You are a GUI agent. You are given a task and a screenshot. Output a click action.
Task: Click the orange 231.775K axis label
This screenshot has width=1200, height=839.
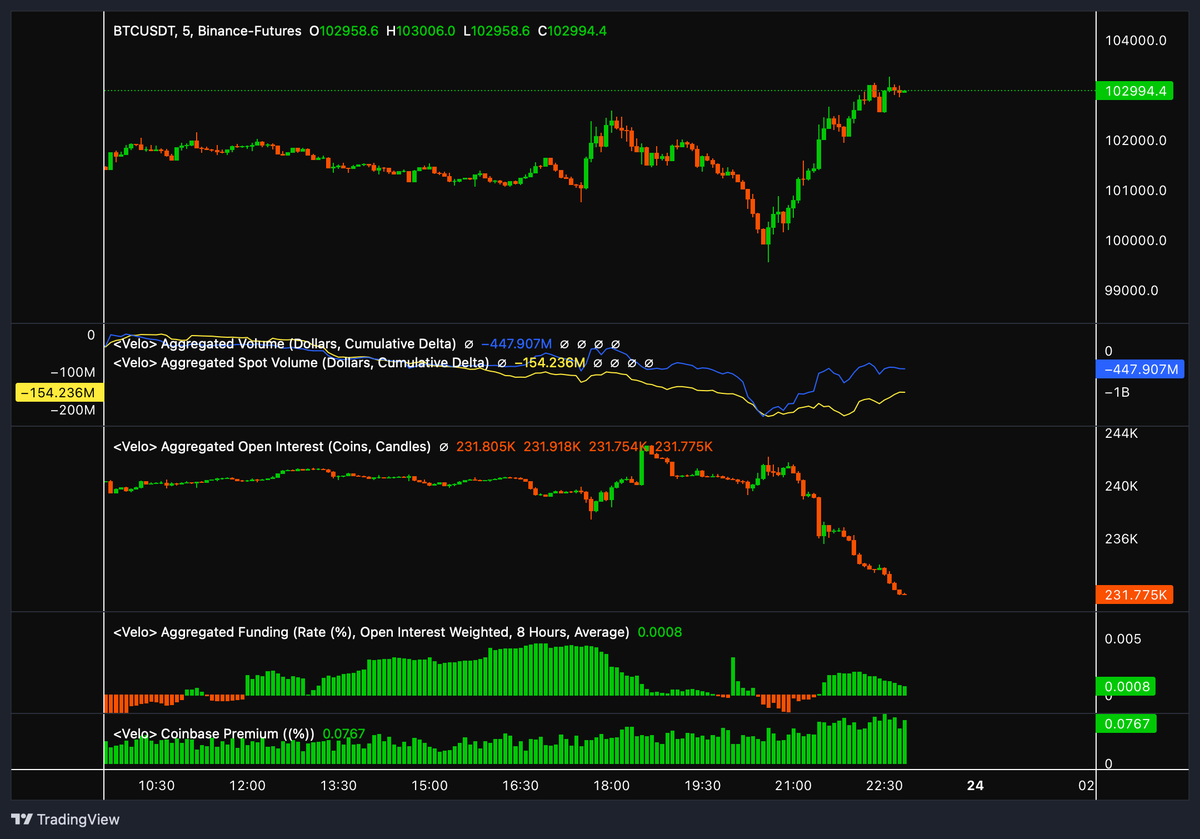(1135, 594)
